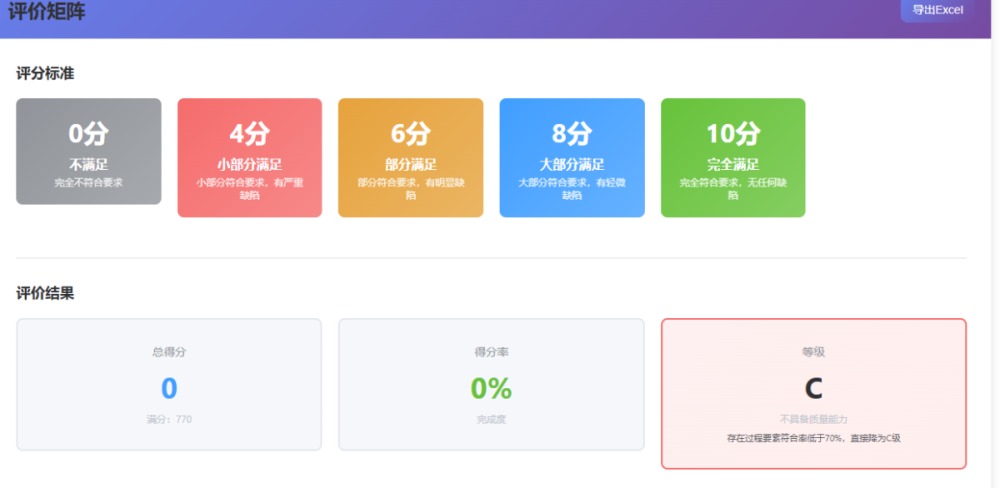
Task: Select the red 4分 小部分满足 card
Action: tap(249, 157)
